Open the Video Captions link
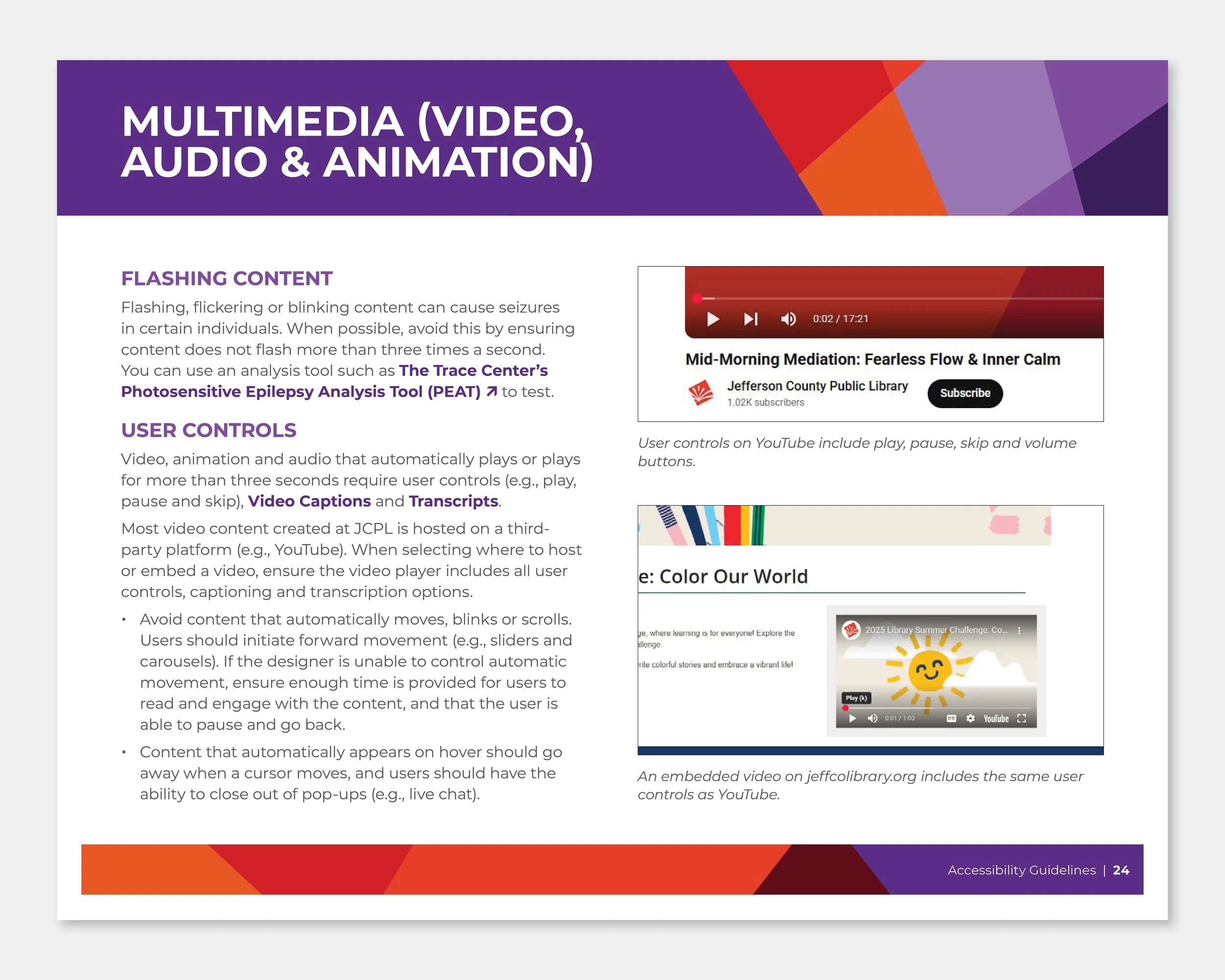The height and width of the screenshot is (980, 1225). point(309,501)
